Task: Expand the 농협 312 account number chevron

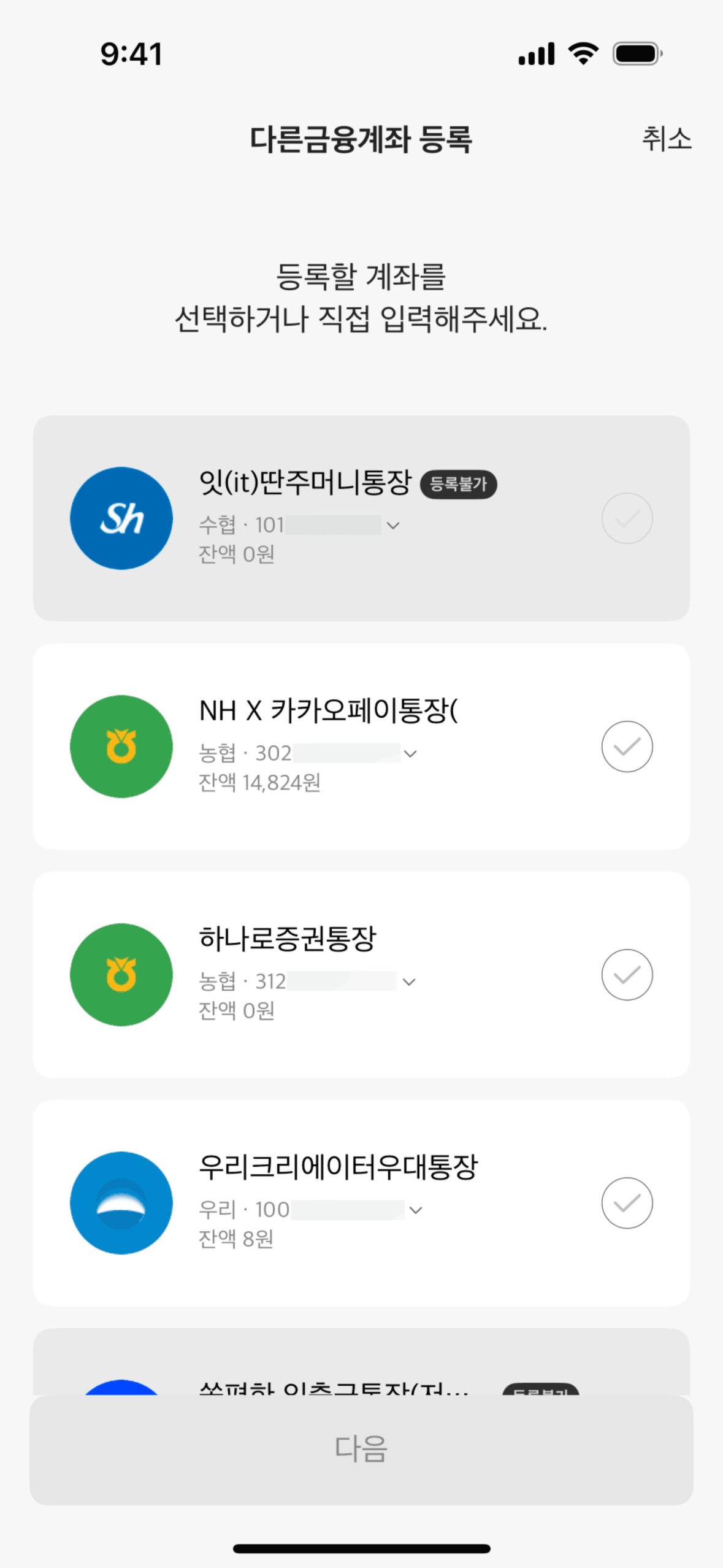Action: (409, 982)
